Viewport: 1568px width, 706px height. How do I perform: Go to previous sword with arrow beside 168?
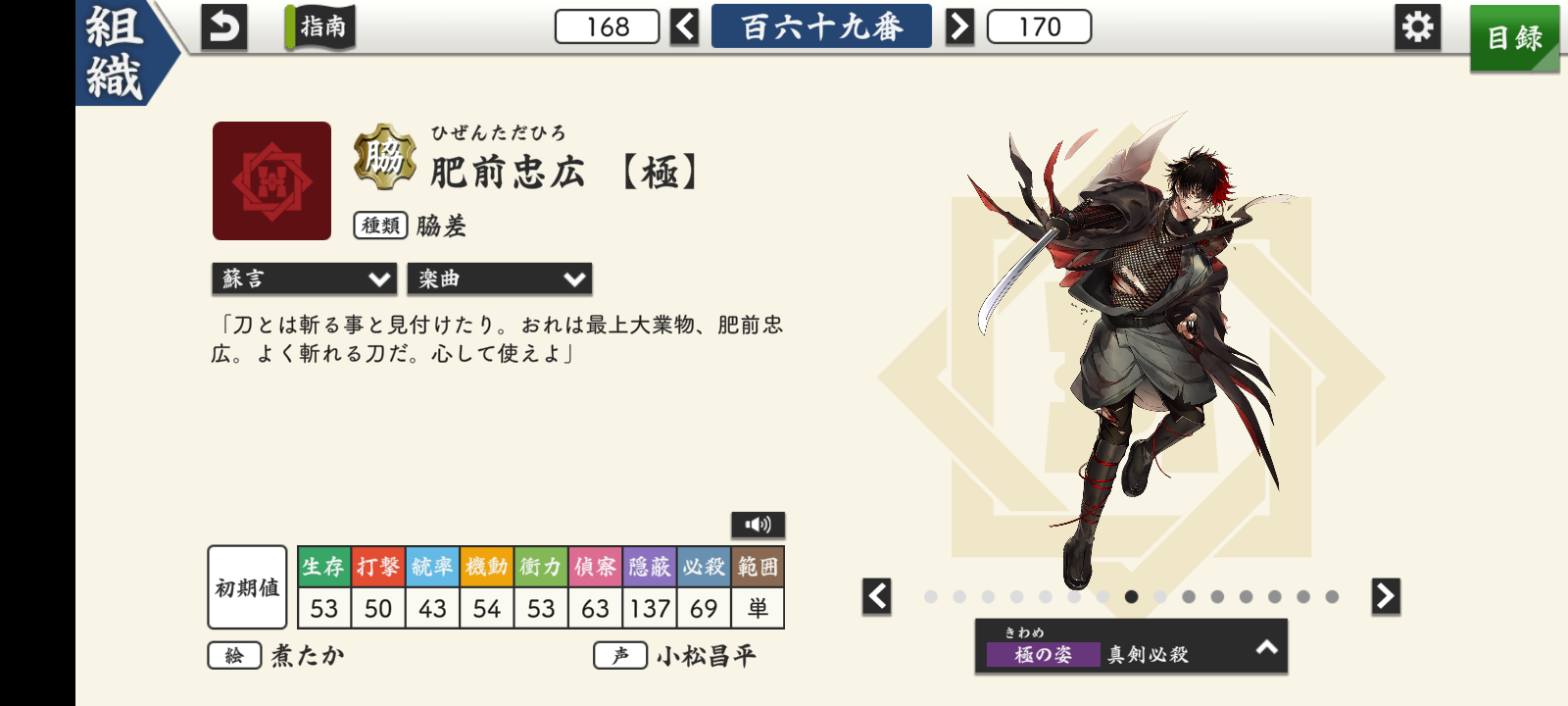[685, 26]
